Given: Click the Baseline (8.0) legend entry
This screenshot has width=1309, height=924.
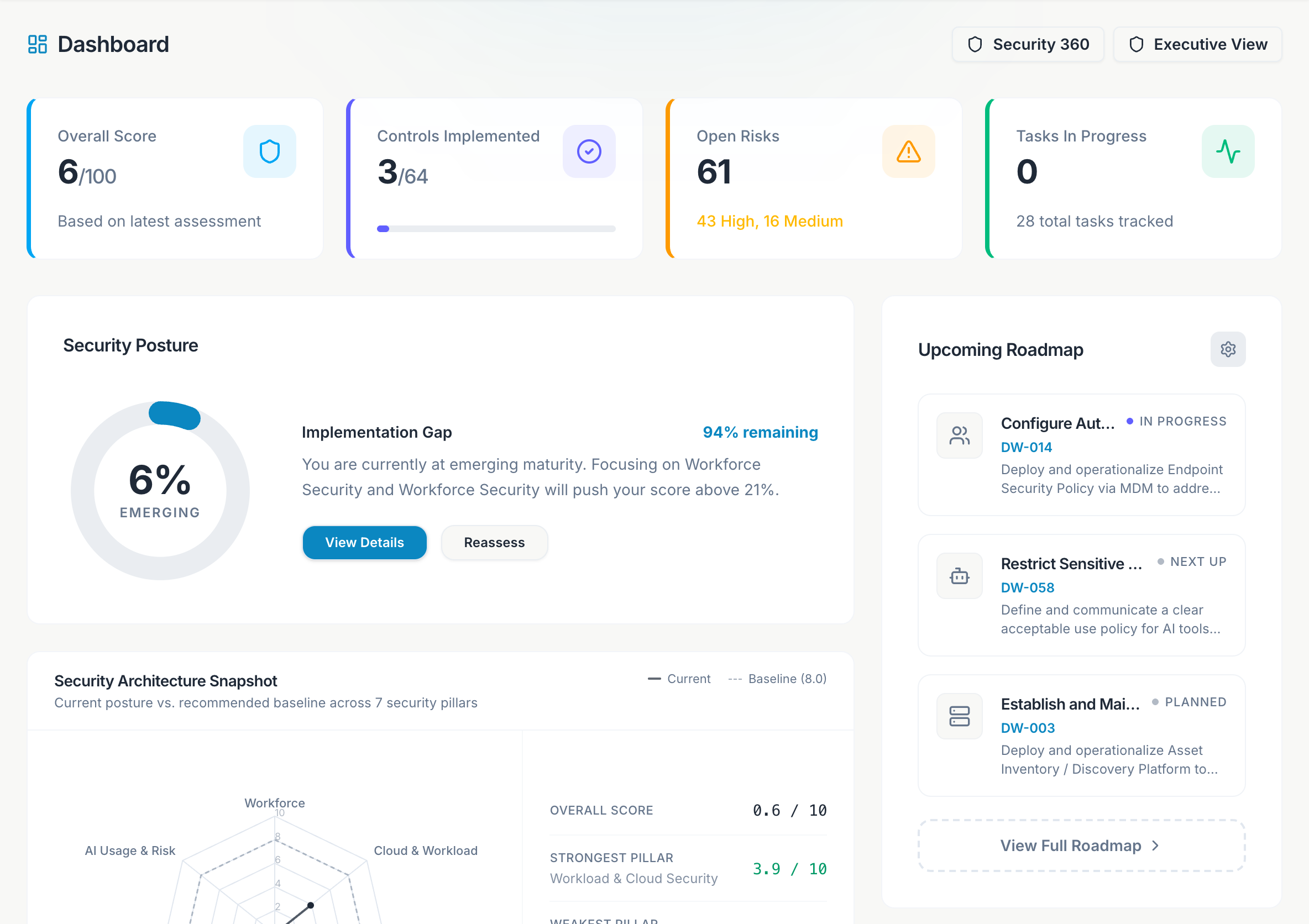Looking at the screenshot, I should pos(777,679).
